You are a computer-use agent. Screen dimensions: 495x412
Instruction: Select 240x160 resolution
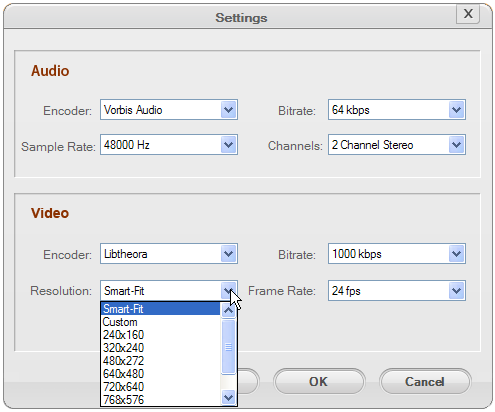160,335
